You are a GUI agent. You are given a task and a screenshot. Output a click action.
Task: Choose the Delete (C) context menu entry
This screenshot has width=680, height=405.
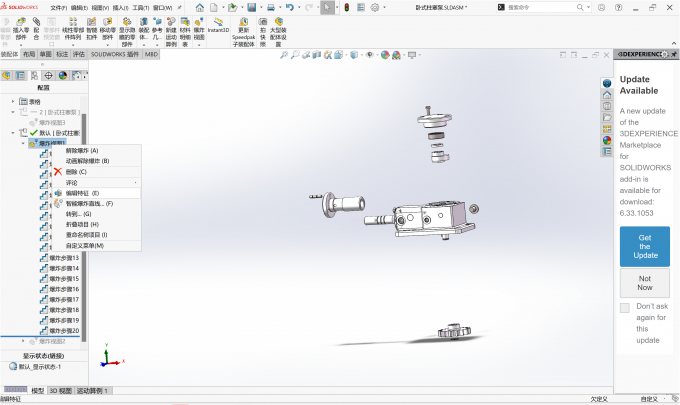pos(97,172)
